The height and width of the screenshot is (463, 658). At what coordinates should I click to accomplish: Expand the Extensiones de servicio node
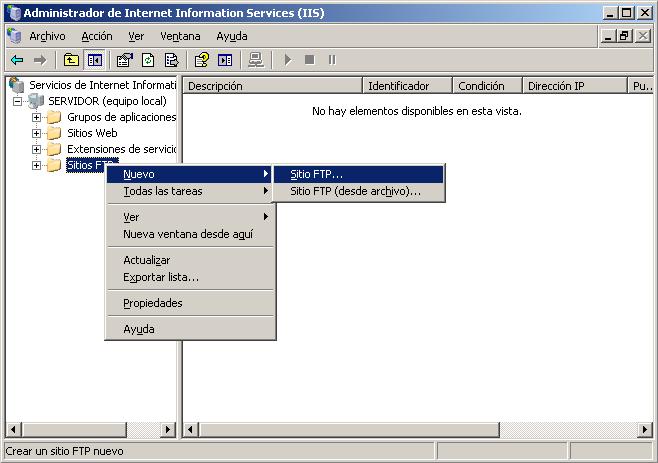37,149
